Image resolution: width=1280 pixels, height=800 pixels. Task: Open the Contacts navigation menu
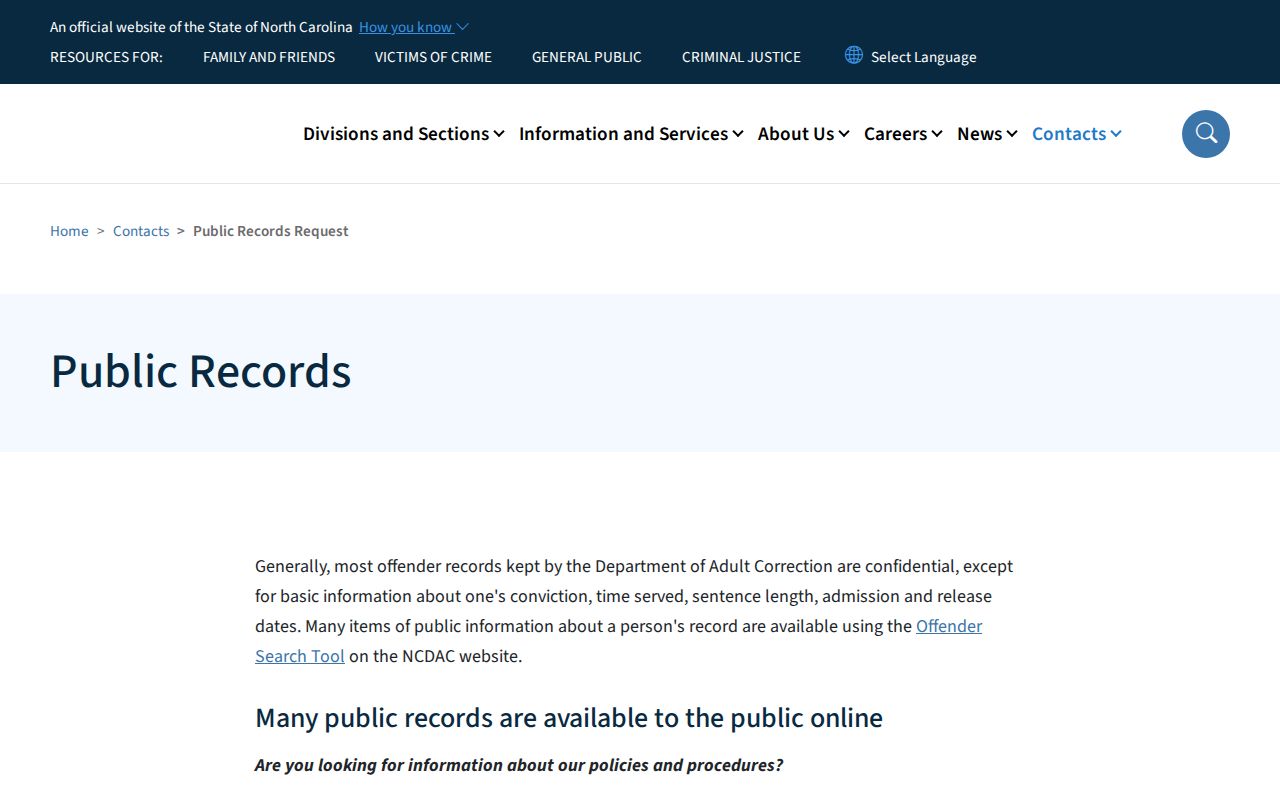1077,134
